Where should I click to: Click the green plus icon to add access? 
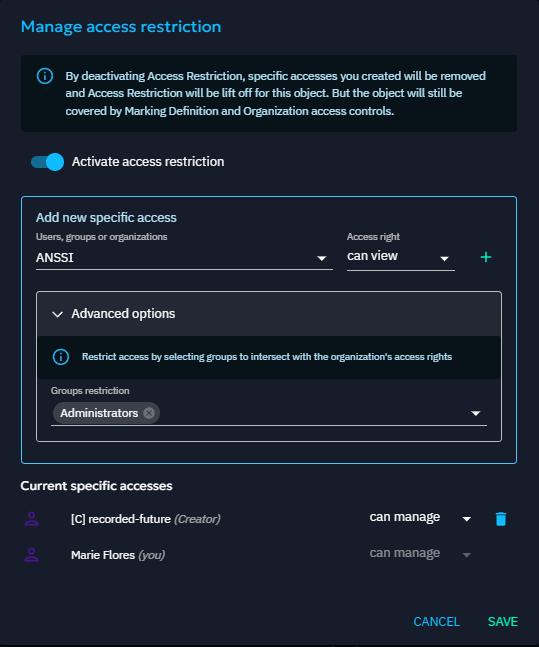(x=486, y=257)
